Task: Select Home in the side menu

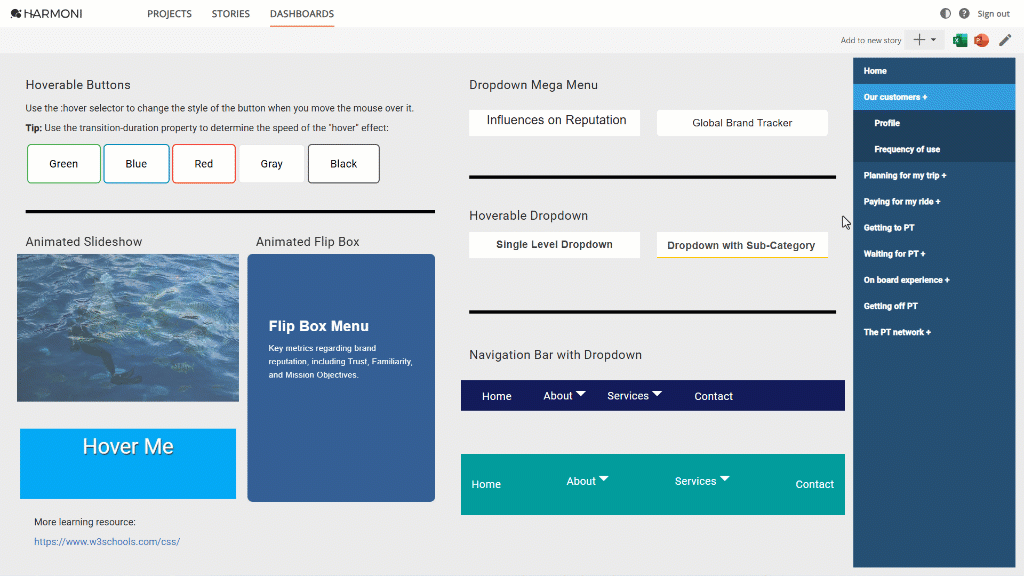Action: (x=934, y=71)
